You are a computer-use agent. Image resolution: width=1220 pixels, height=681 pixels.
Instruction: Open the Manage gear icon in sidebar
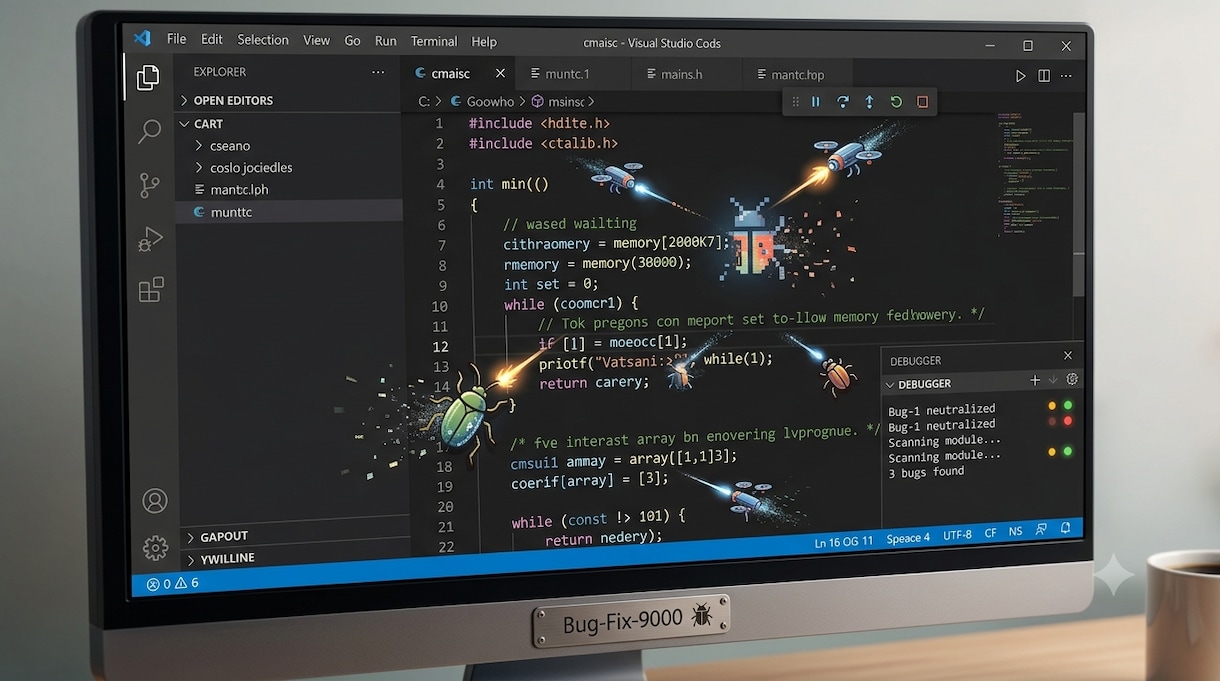(155, 547)
